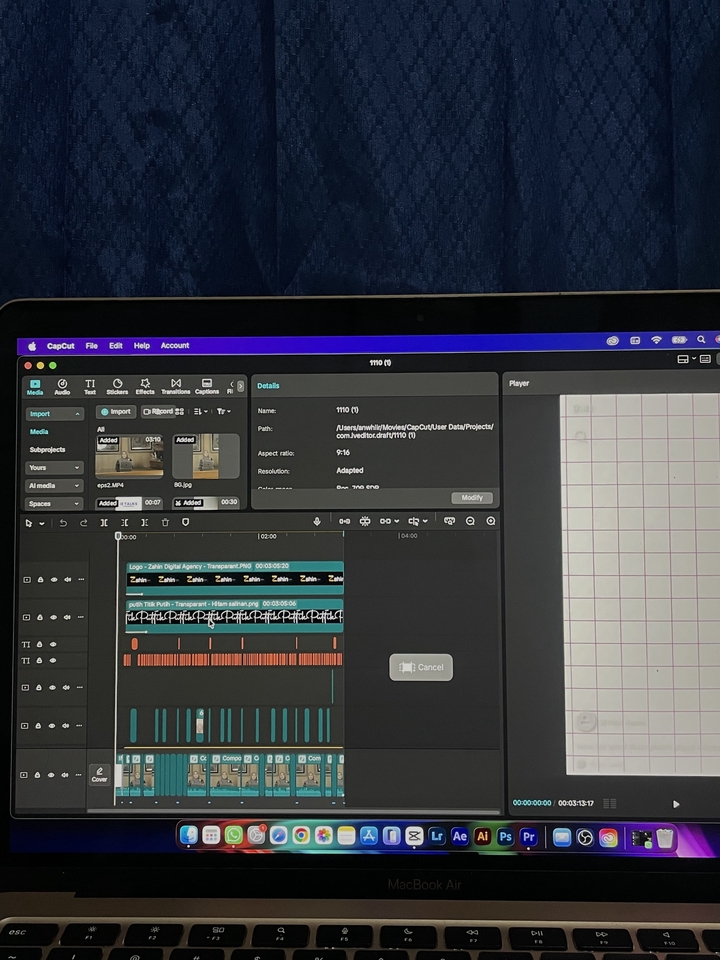This screenshot has height=960, width=720.
Task: Click the Delete trash icon in timeline toolbar
Action: pyautogui.click(x=165, y=522)
